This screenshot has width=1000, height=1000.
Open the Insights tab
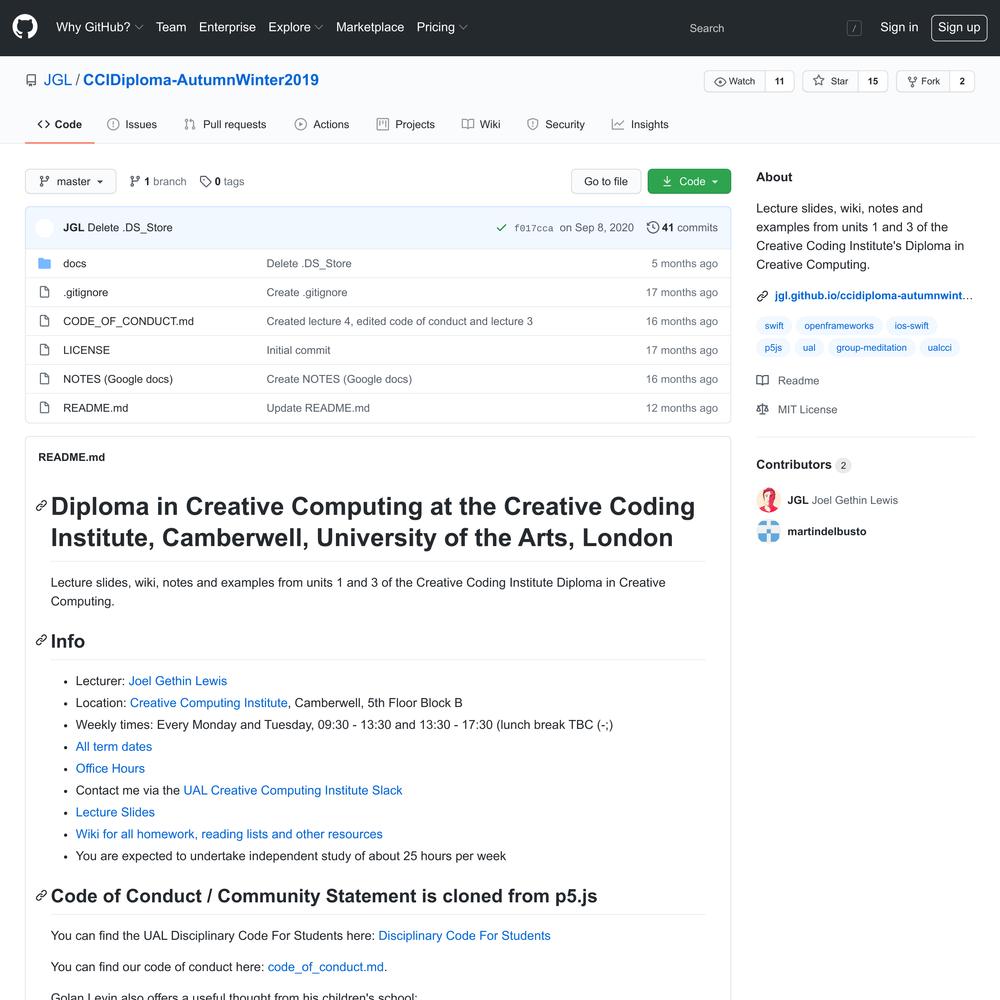pos(640,124)
